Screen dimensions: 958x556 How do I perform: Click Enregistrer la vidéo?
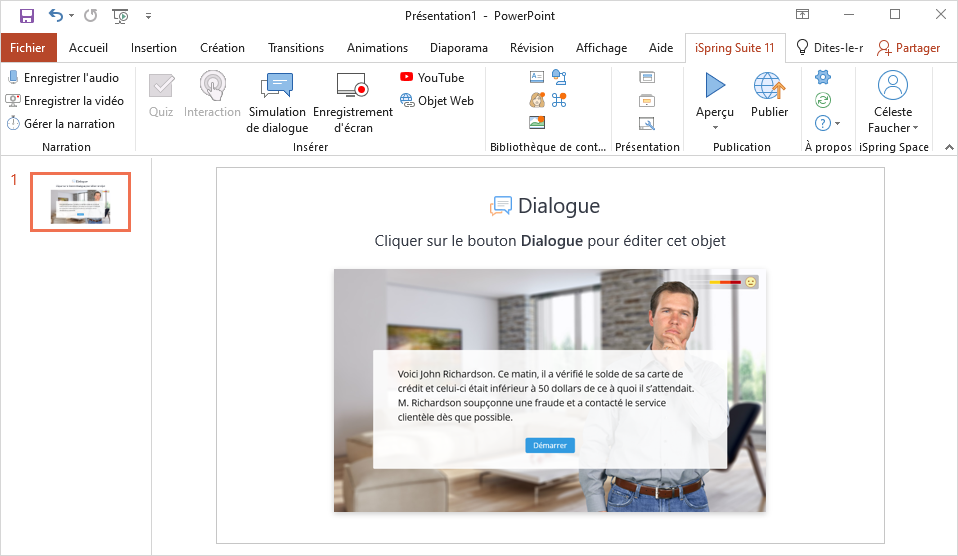pyautogui.click(x=65, y=100)
